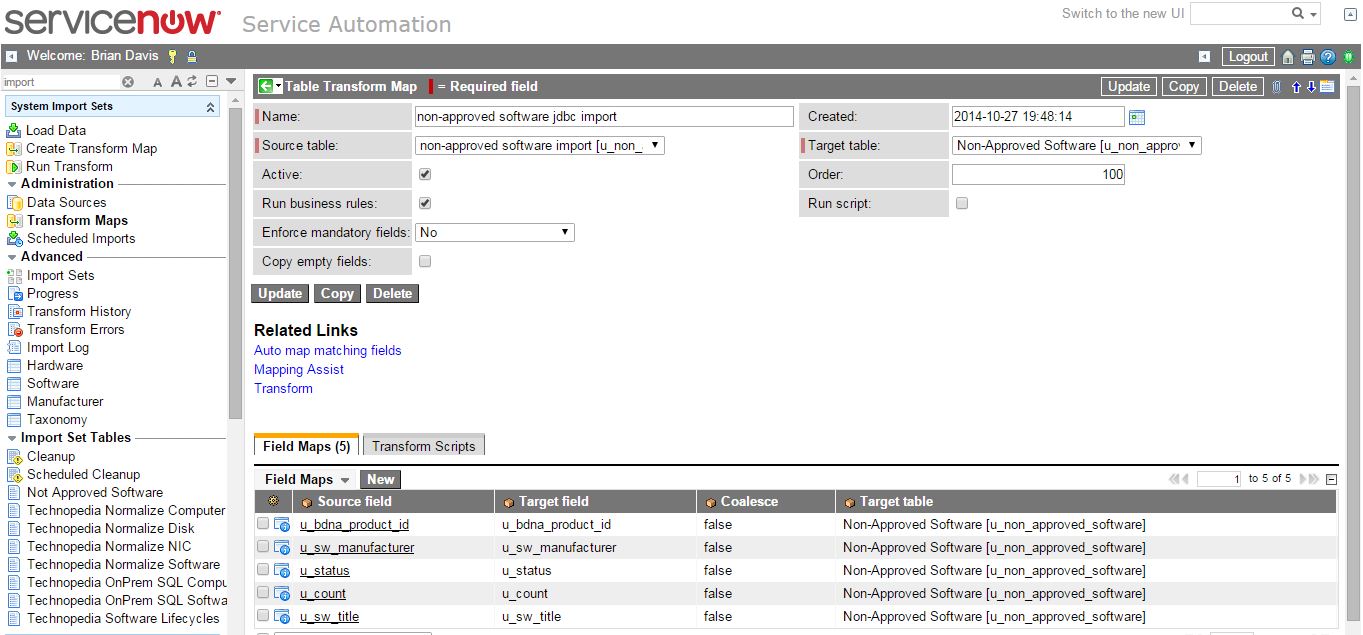Screen dimensions: 1363x635
Task: Click the printer icon beside Logout
Action: point(1308,57)
